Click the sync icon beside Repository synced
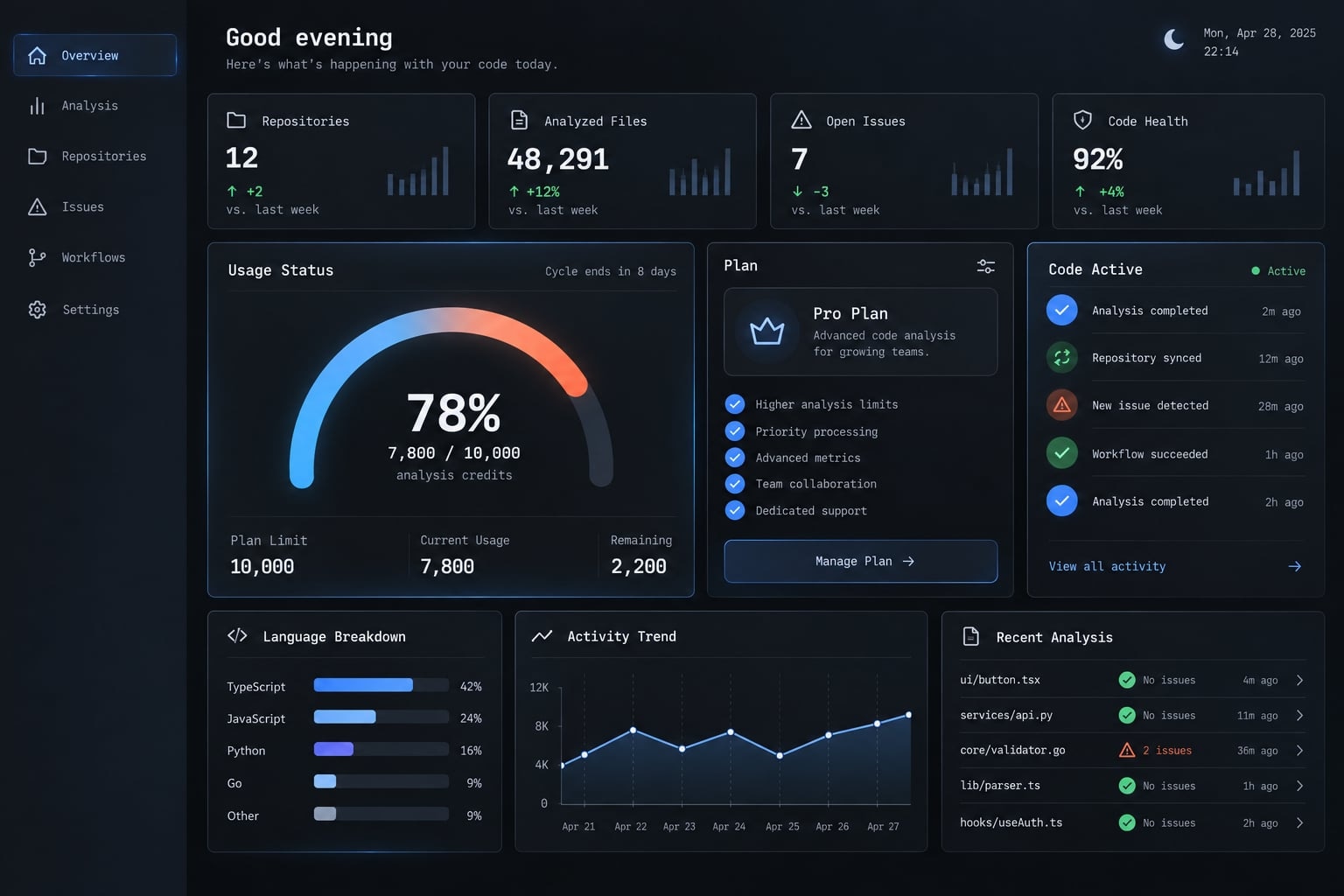The image size is (1344, 896). coord(1062,357)
